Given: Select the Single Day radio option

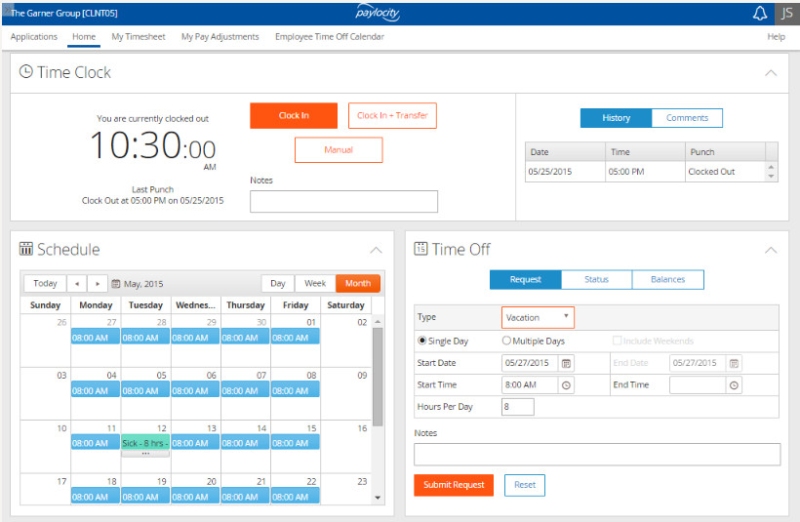Looking at the screenshot, I should 422,340.
